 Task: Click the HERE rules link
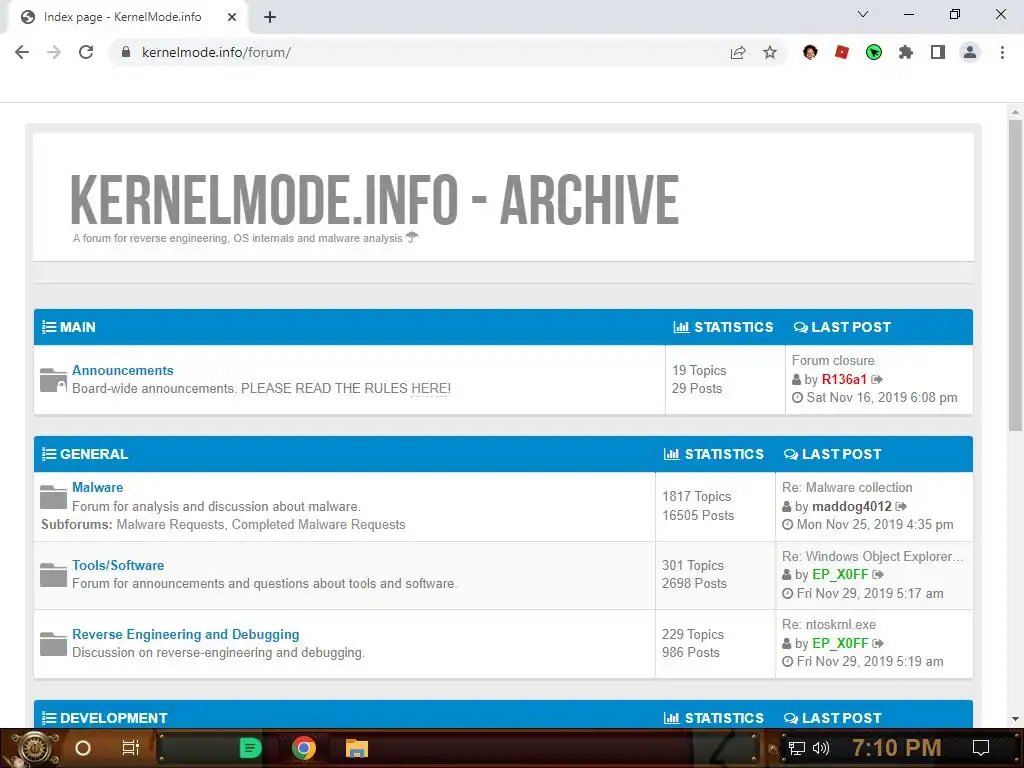click(x=428, y=389)
